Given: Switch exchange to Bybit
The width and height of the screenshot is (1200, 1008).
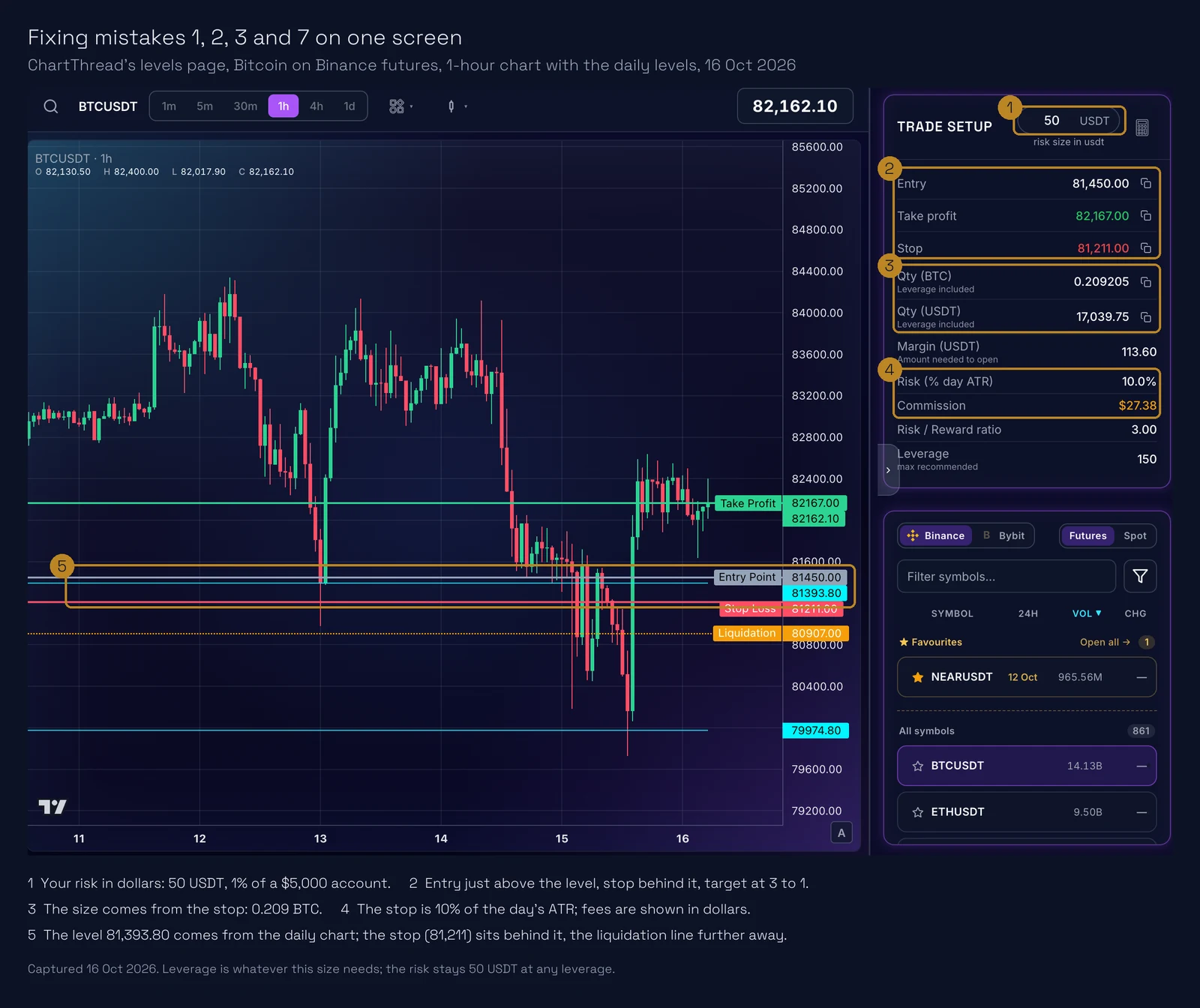Looking at the screenshot, I should [x=1003, y=535].
